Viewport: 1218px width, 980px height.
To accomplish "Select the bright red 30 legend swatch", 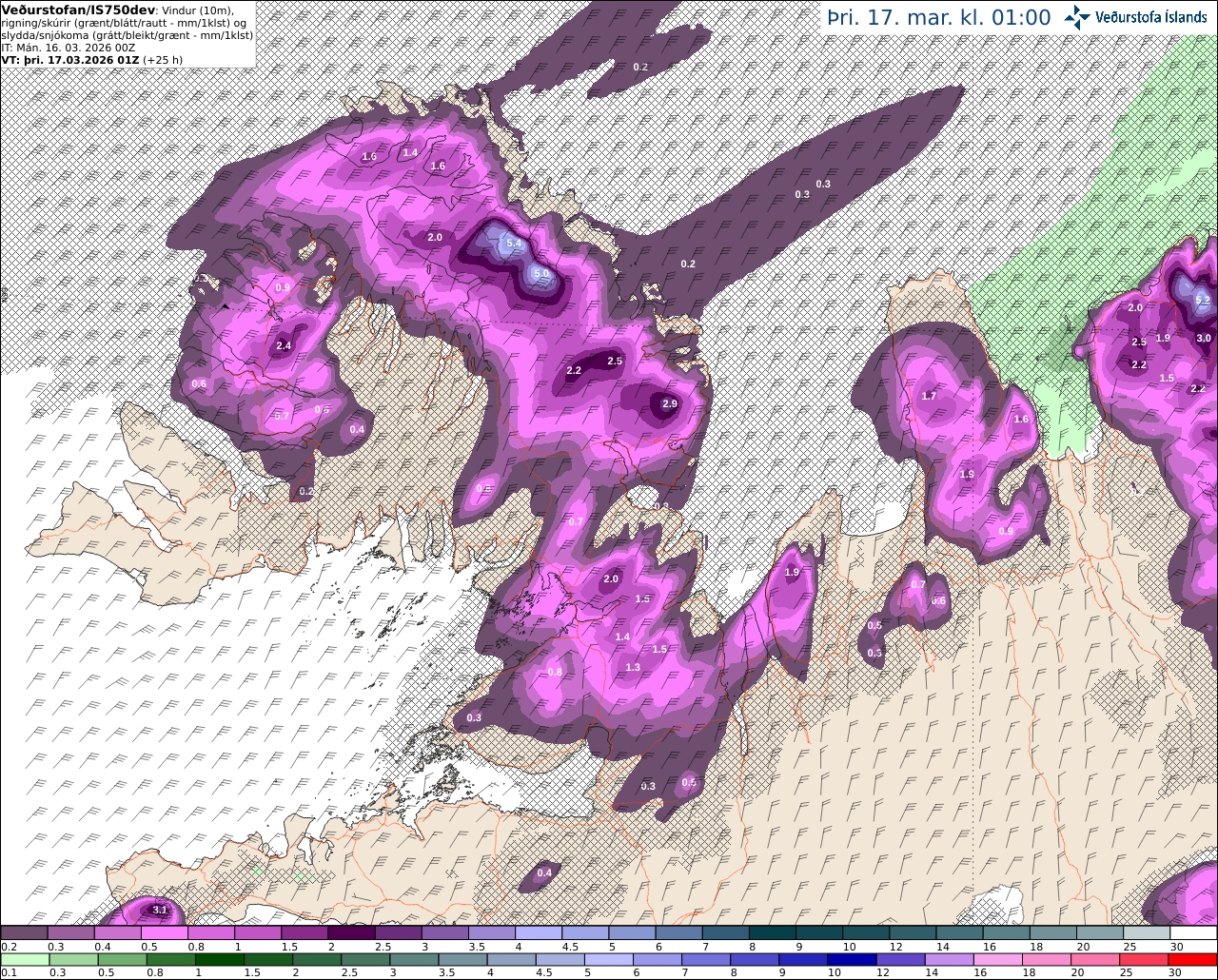I will coord(1194,960).
